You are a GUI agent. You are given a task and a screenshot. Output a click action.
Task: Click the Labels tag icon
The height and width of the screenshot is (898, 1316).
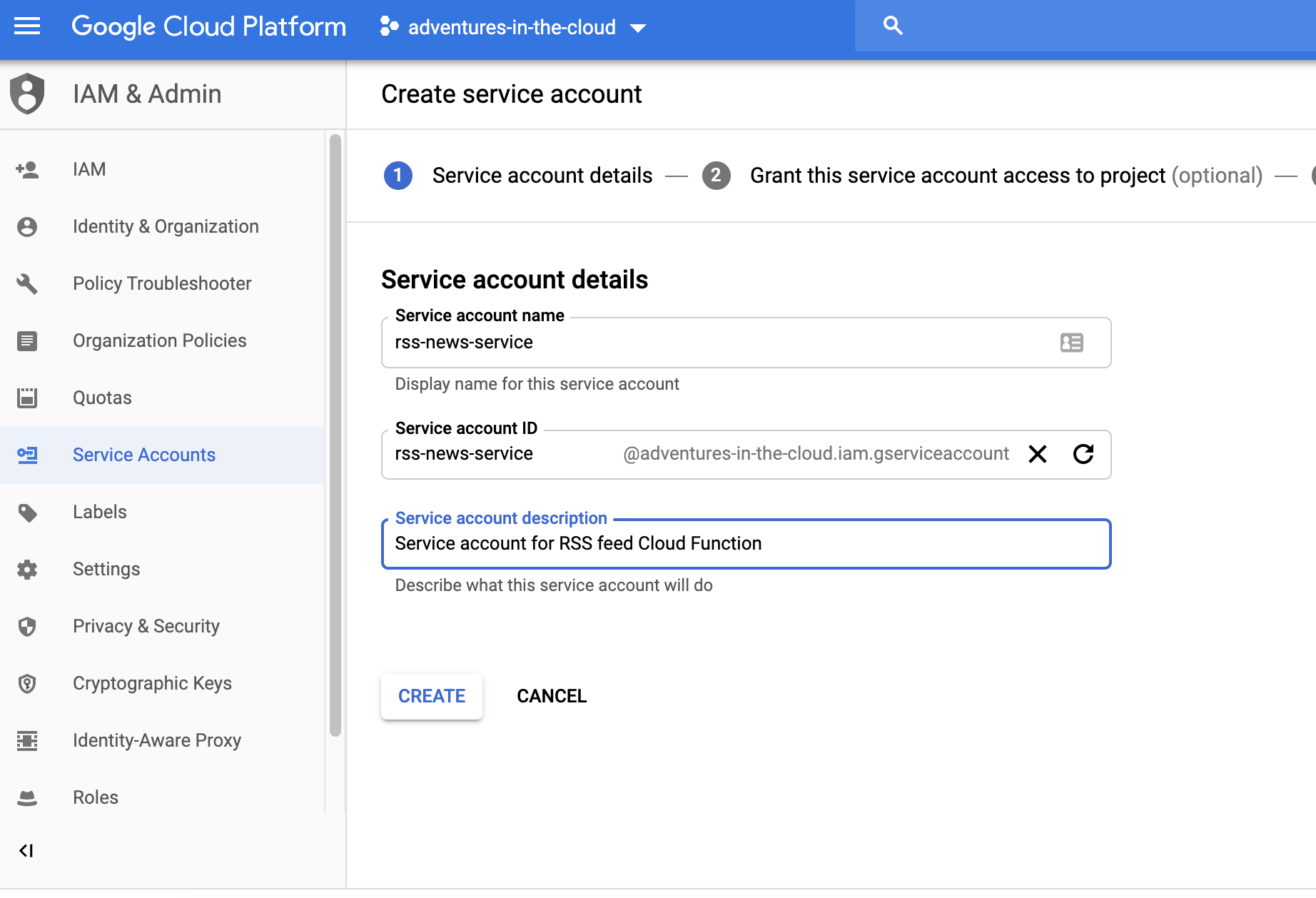(27, 513)
